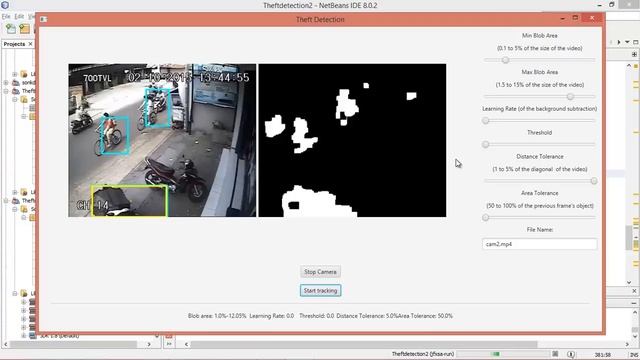Click the Stop Camera button
640x360 pixels.
pos(320,272)
